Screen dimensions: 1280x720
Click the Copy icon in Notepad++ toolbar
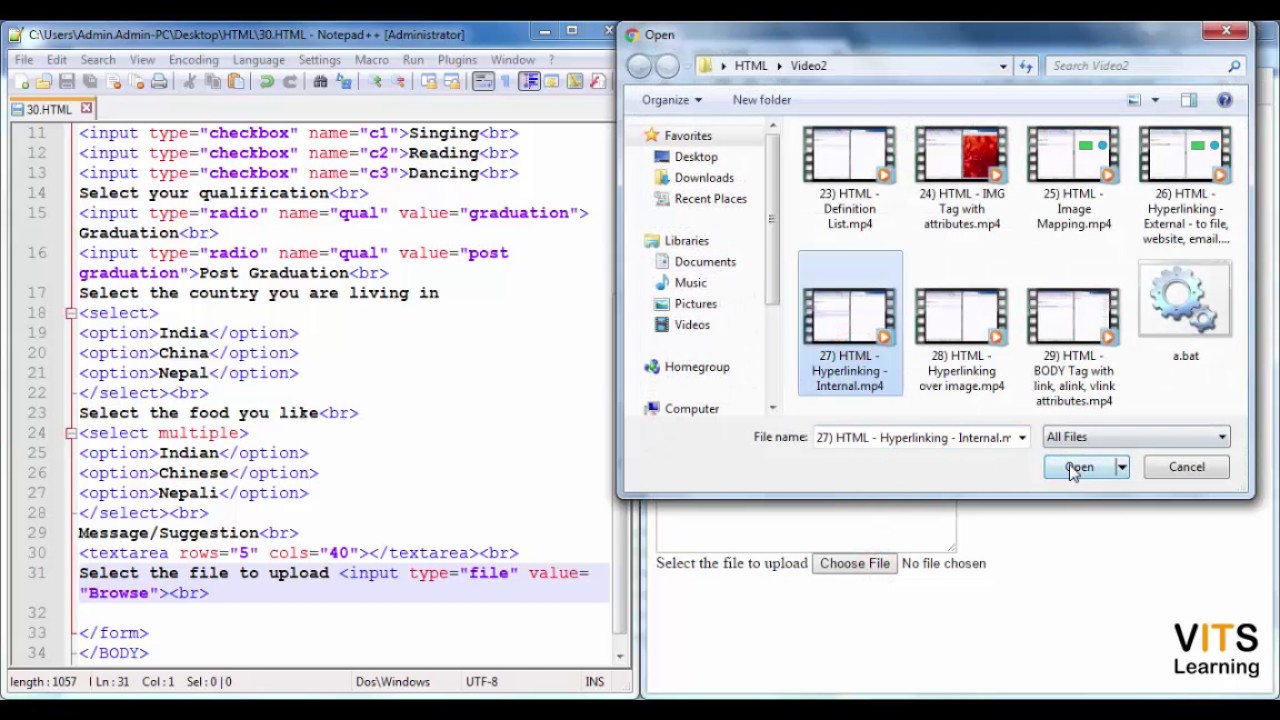click(212, 82)
